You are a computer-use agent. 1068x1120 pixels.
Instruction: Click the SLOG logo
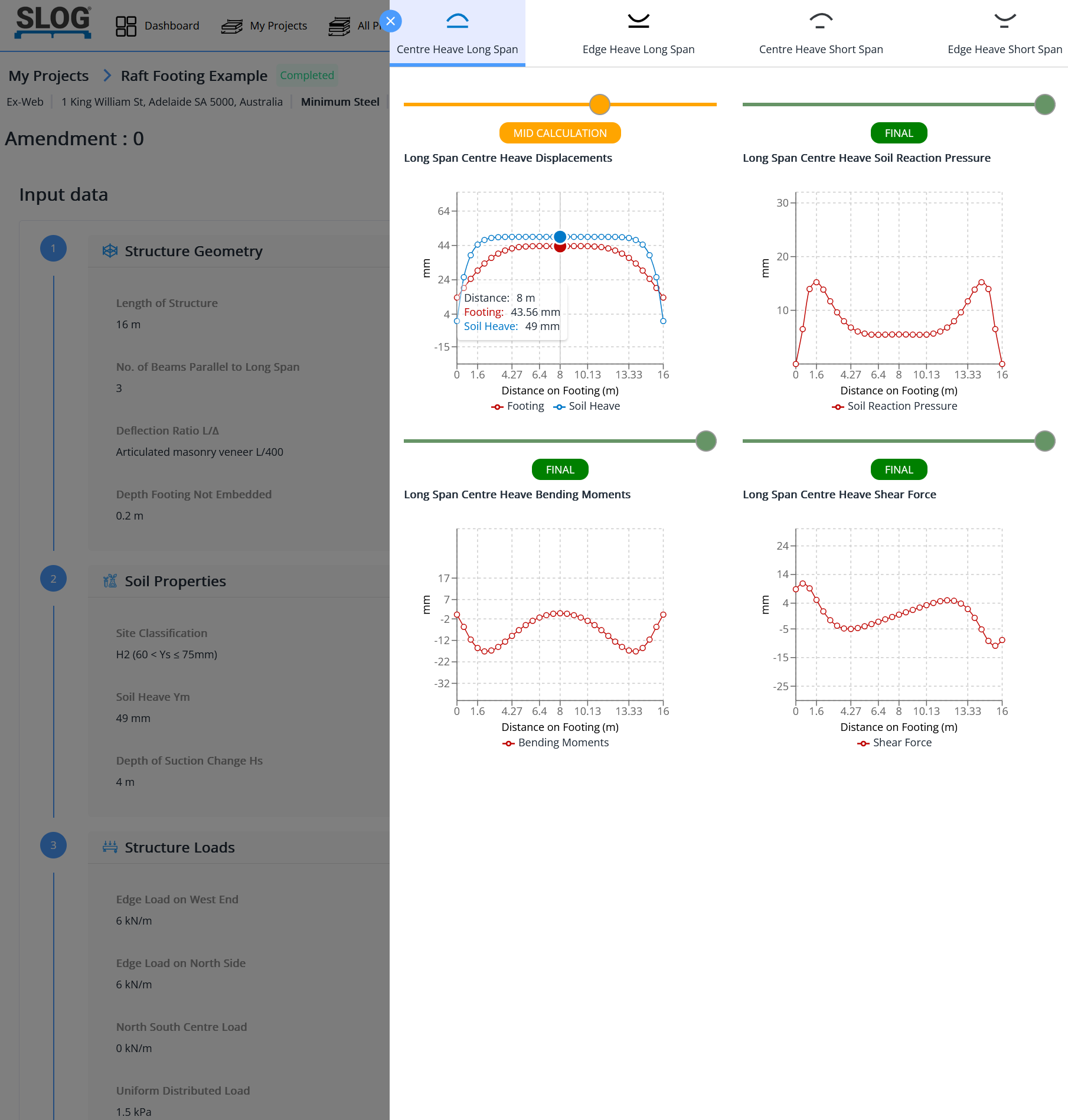tap(53, 22)
